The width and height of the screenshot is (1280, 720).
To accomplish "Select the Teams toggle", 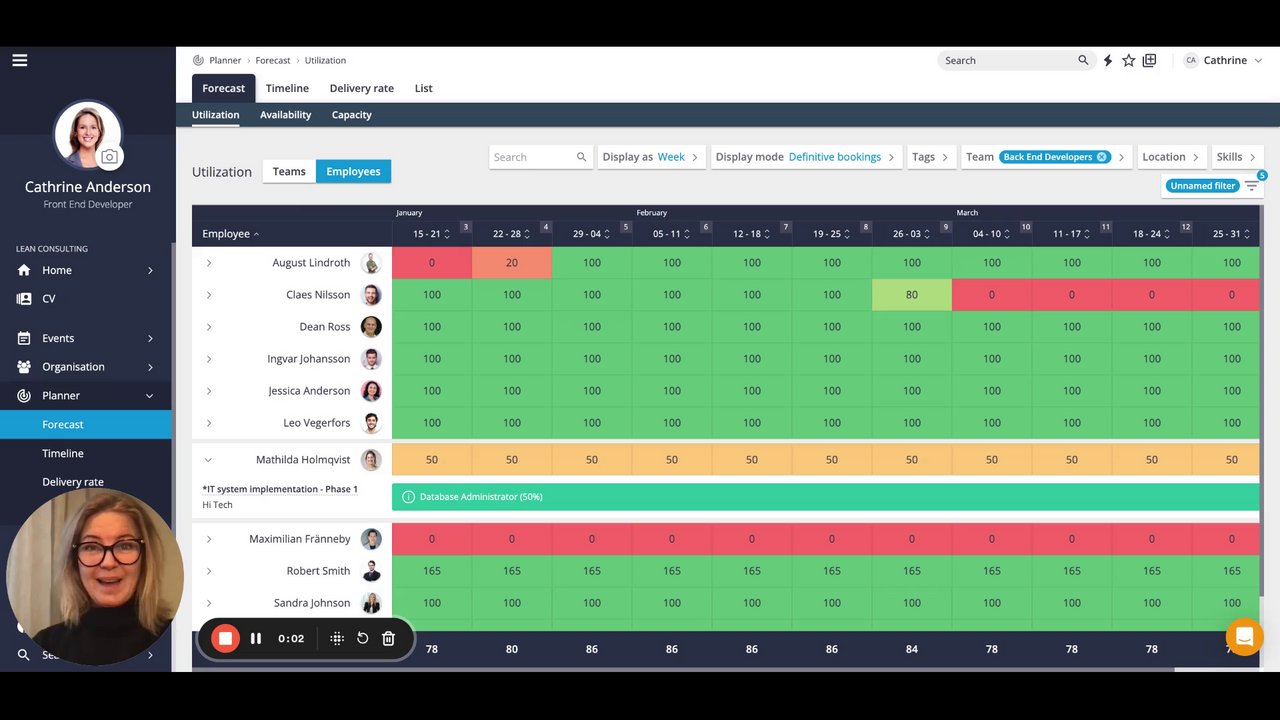I will click(289, 171).
